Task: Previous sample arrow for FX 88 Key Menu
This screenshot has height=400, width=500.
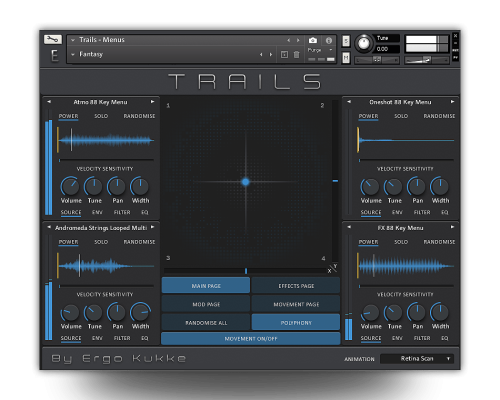Action: (x=349, y=227)
